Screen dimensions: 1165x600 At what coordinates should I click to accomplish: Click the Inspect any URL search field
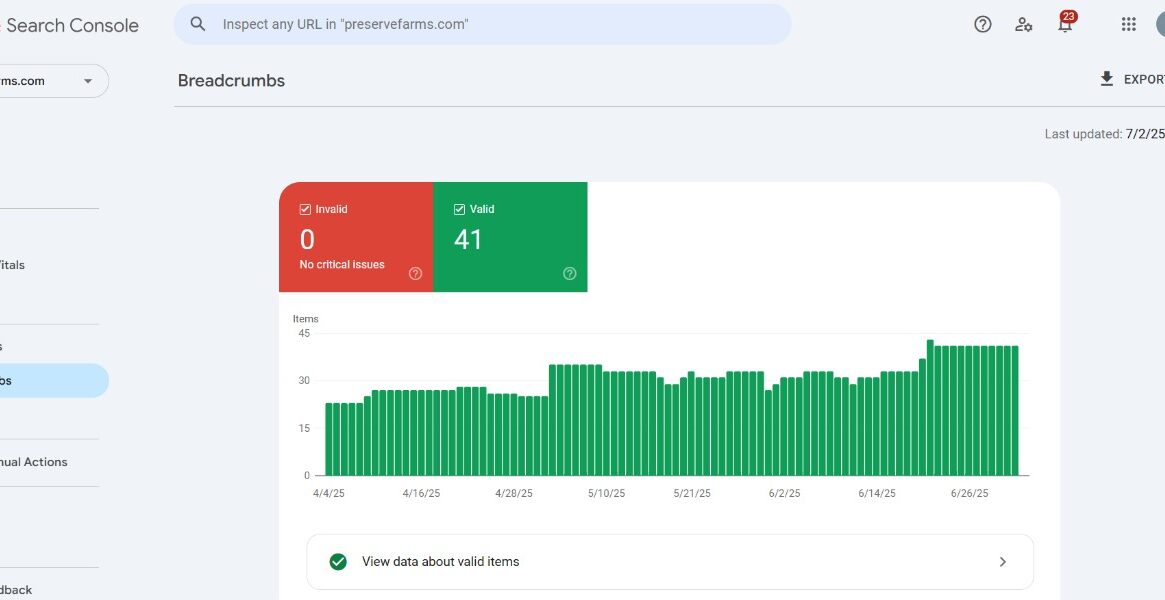point(482,24)
